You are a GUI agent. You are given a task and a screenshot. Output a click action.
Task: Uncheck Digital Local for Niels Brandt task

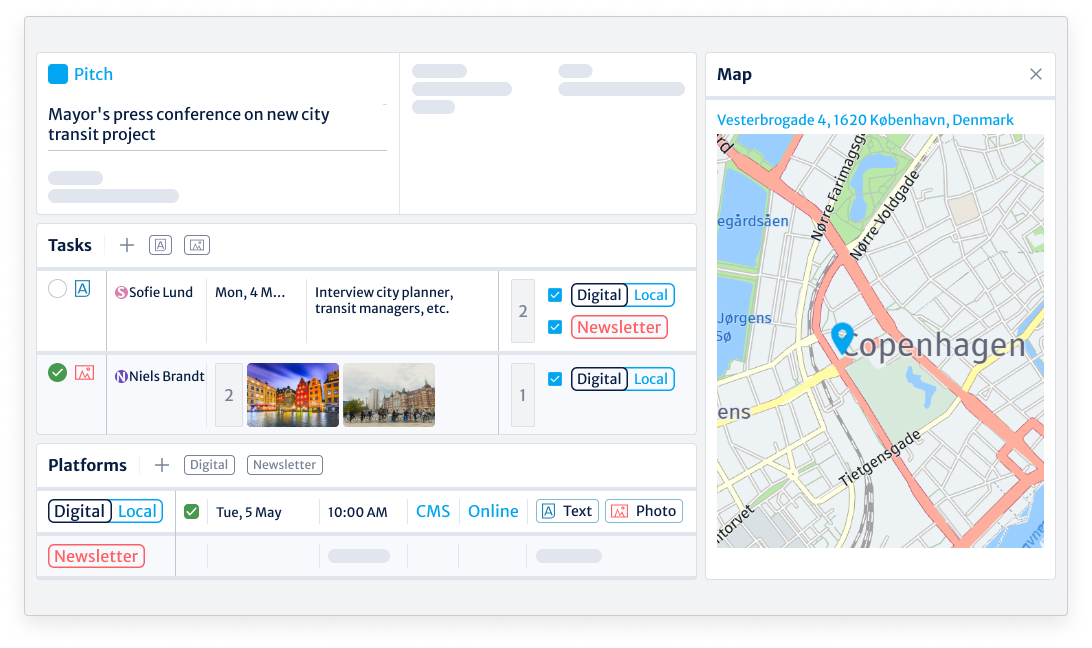coord(555,379)
